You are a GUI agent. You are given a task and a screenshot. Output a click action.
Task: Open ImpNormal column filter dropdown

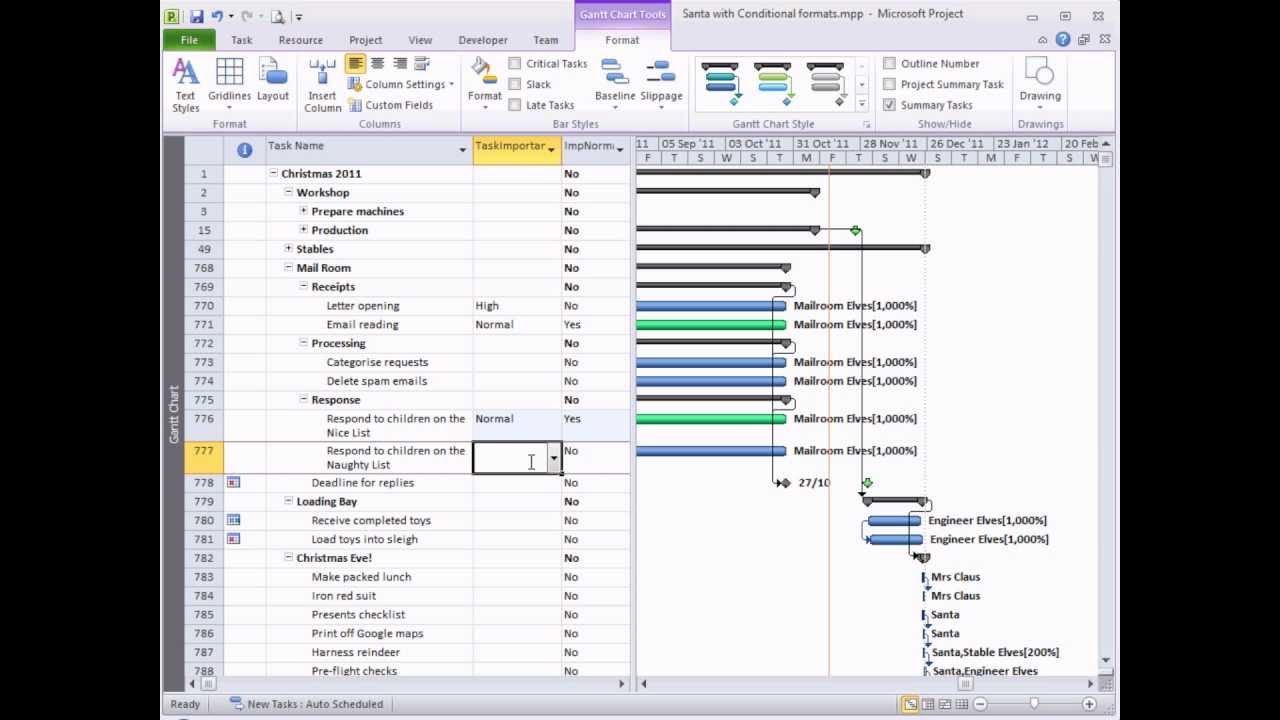[x=620, y=150]
